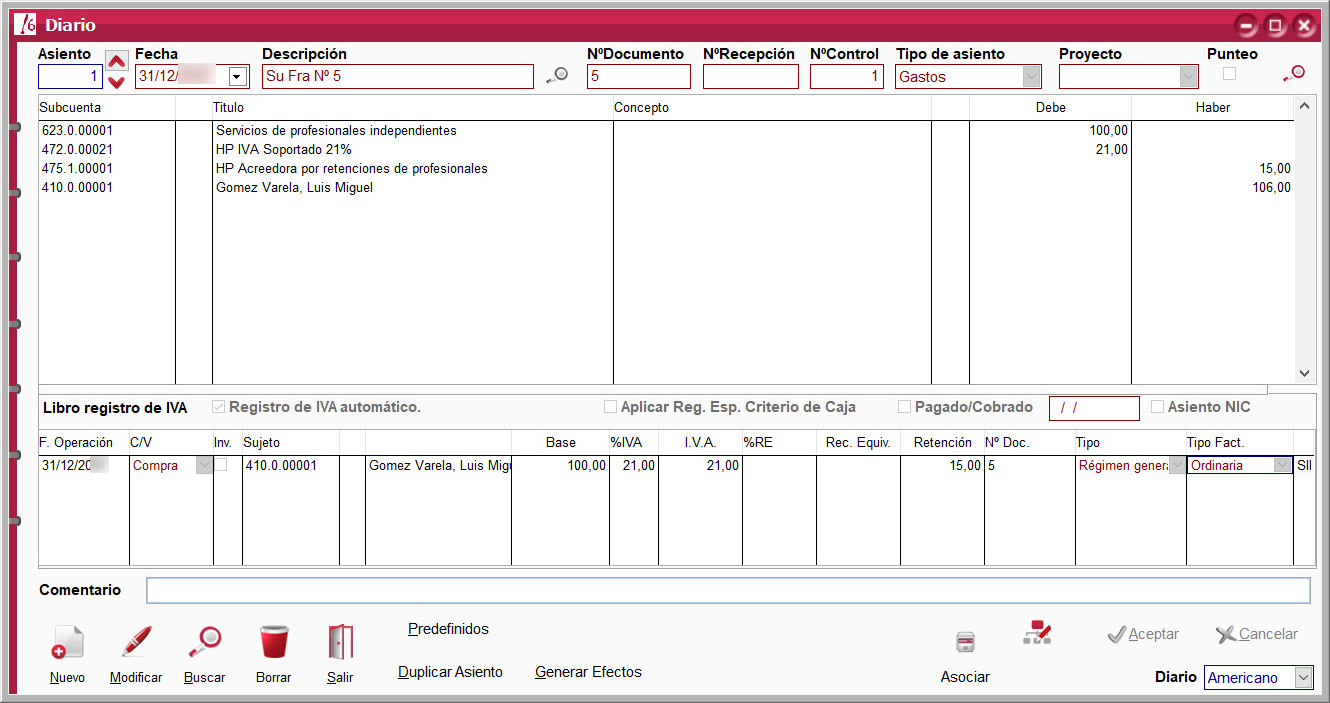Image resolution: width=1330 pixels, height=703 pixels.
Task: Toggle the Inv. checkbox in IVA row
Action: click(x=220, y=465)
